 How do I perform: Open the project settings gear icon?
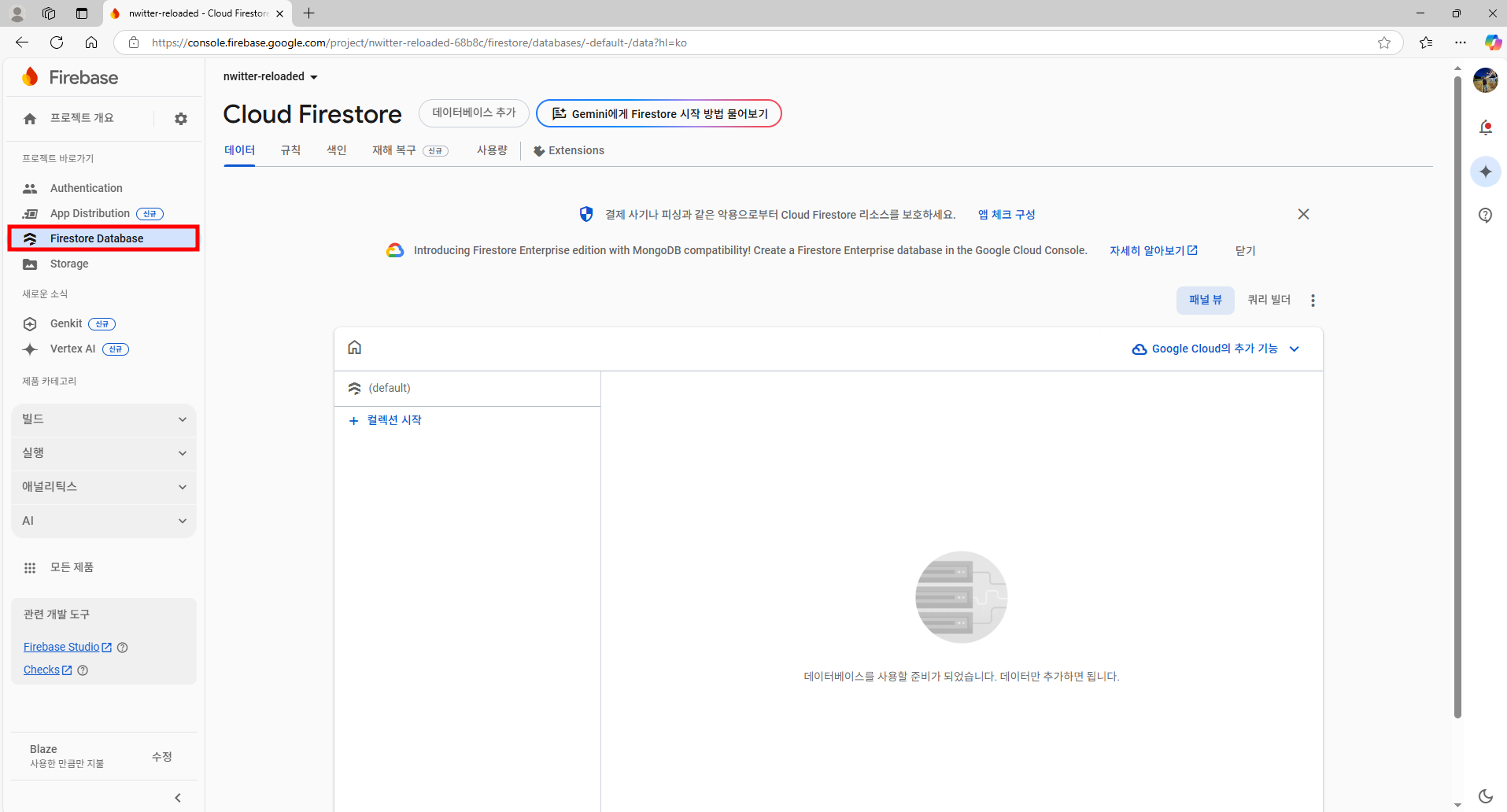pyautogui.click(x=181, y=119)
